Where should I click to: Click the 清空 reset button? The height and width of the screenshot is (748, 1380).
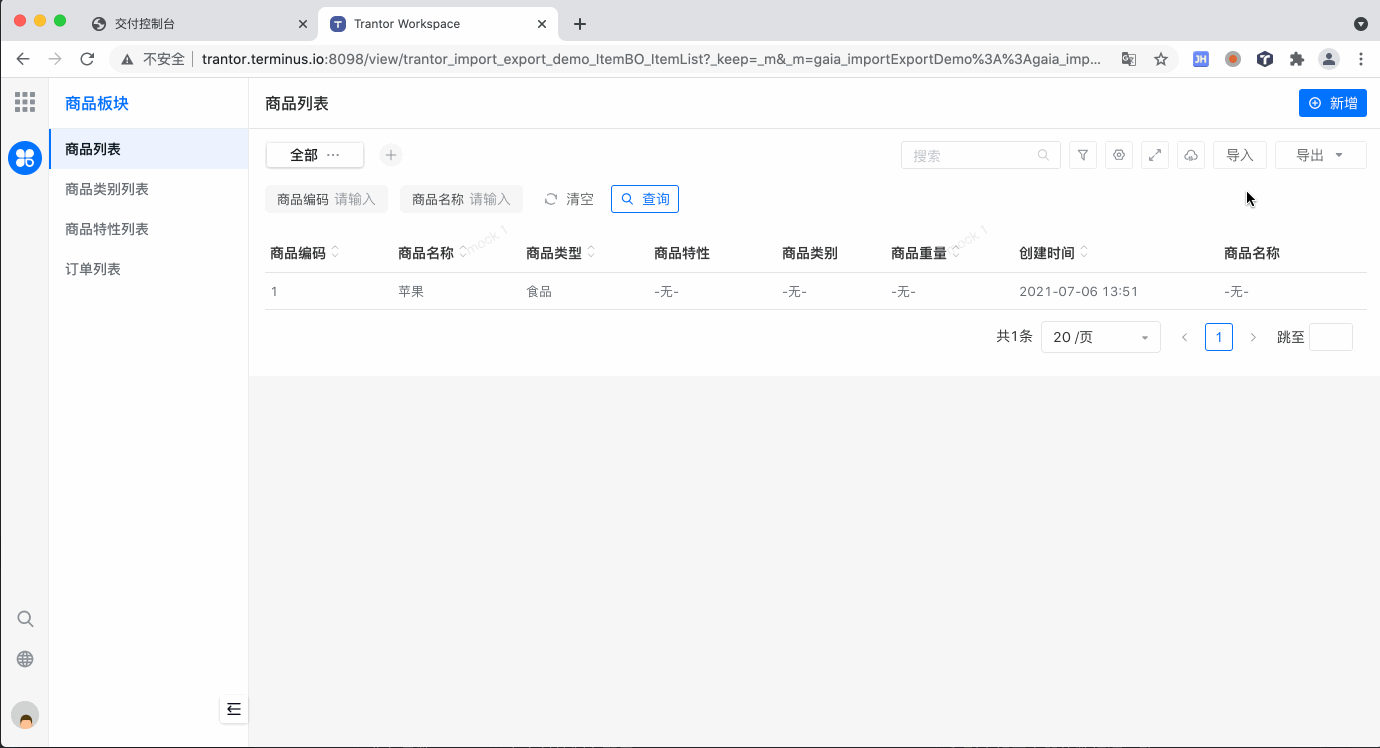point(569,199)
